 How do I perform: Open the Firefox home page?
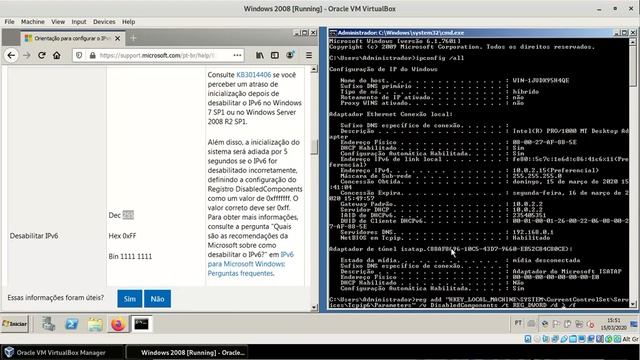[57, 55]
